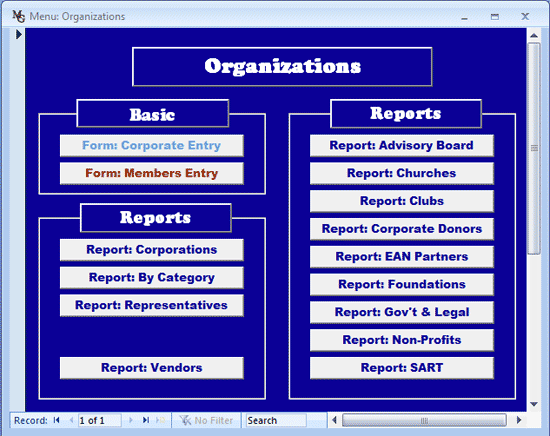Screen dimensions: 550x436
Task: Minimize the Menu: Organizations window
Action: [464, 17]
